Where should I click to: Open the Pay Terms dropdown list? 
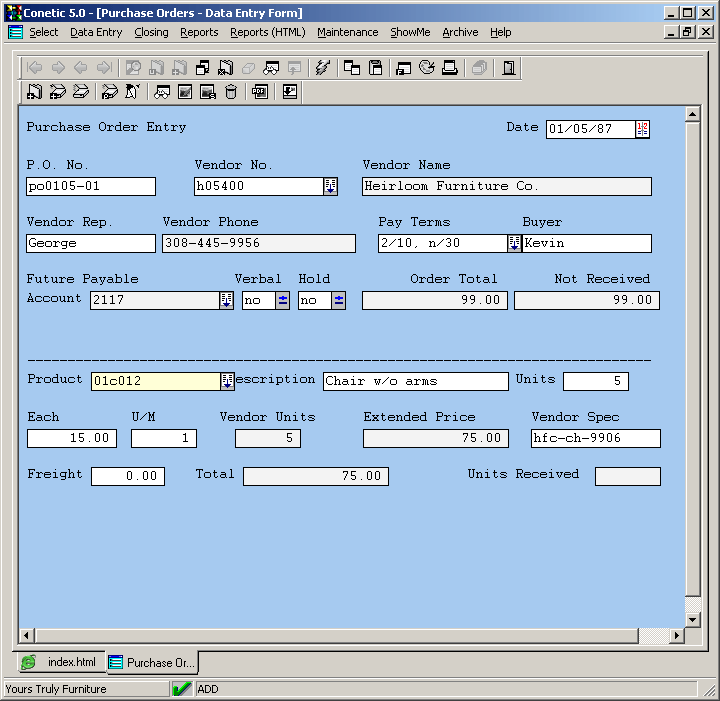pos(514,243)
